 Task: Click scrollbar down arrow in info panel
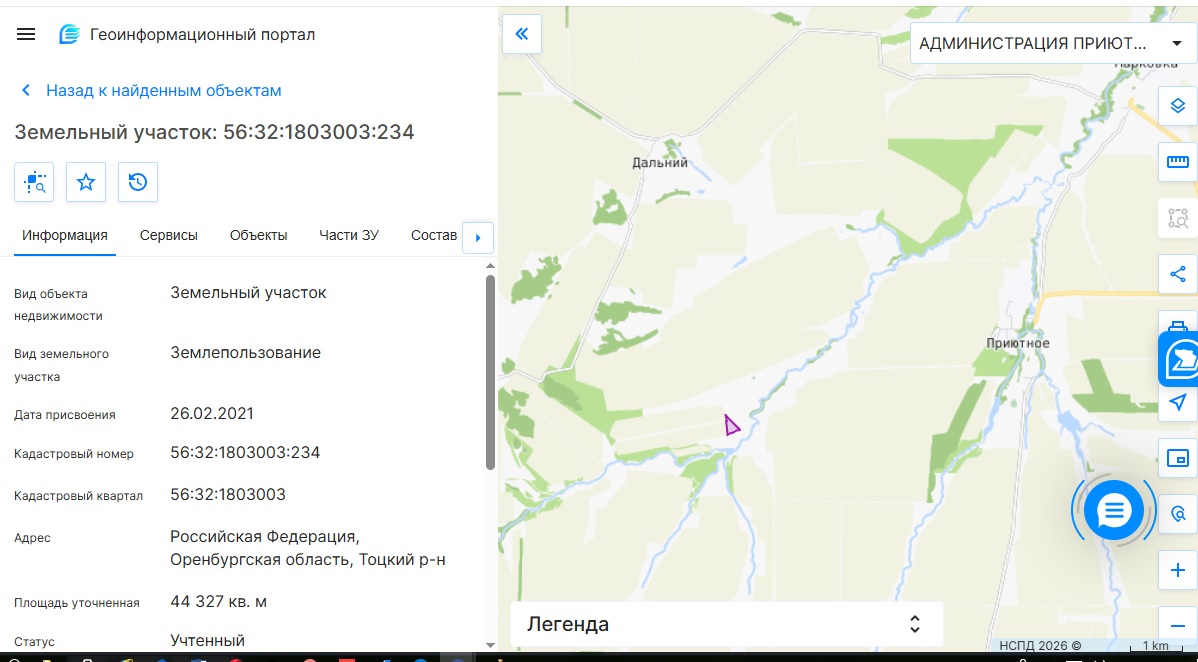pos(491,645)
